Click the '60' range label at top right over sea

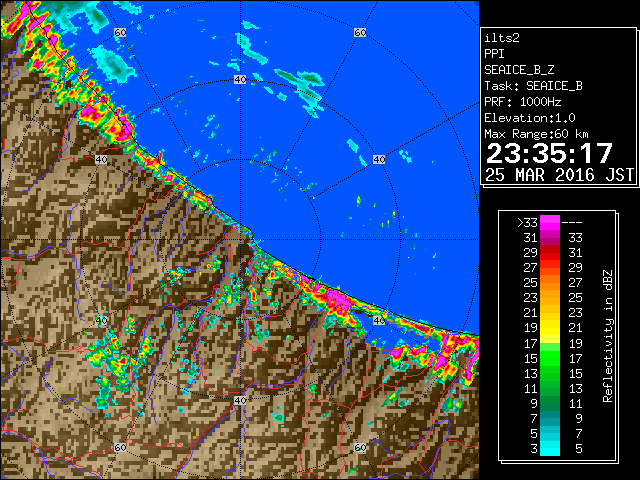(360, 33)
